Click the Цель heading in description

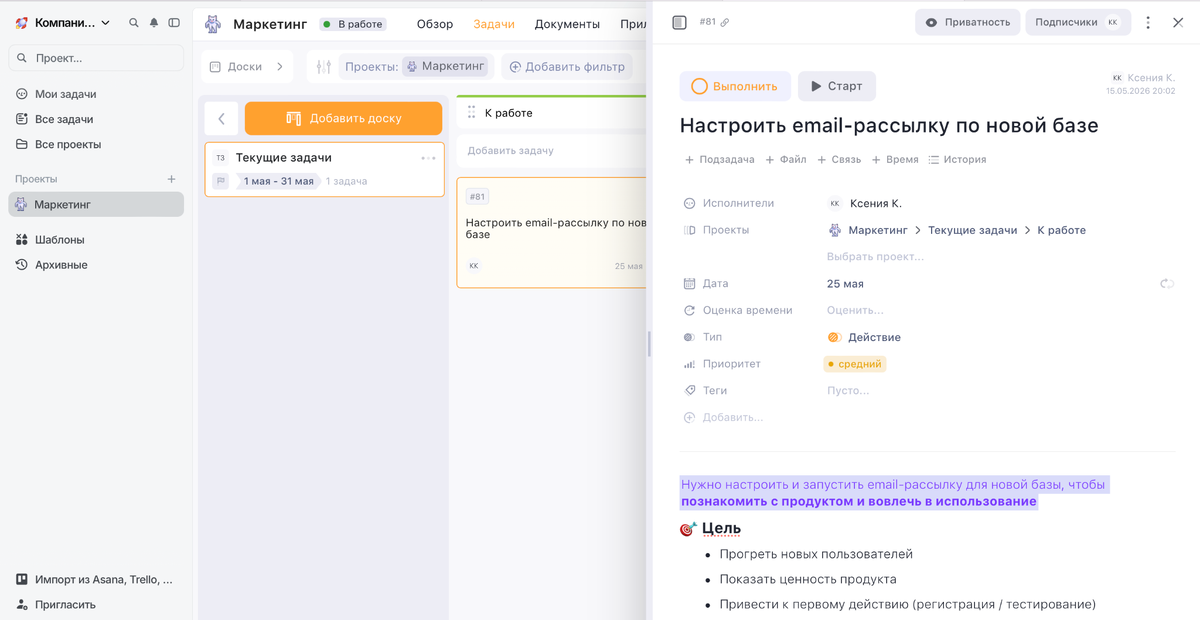(x=721, y=528)
